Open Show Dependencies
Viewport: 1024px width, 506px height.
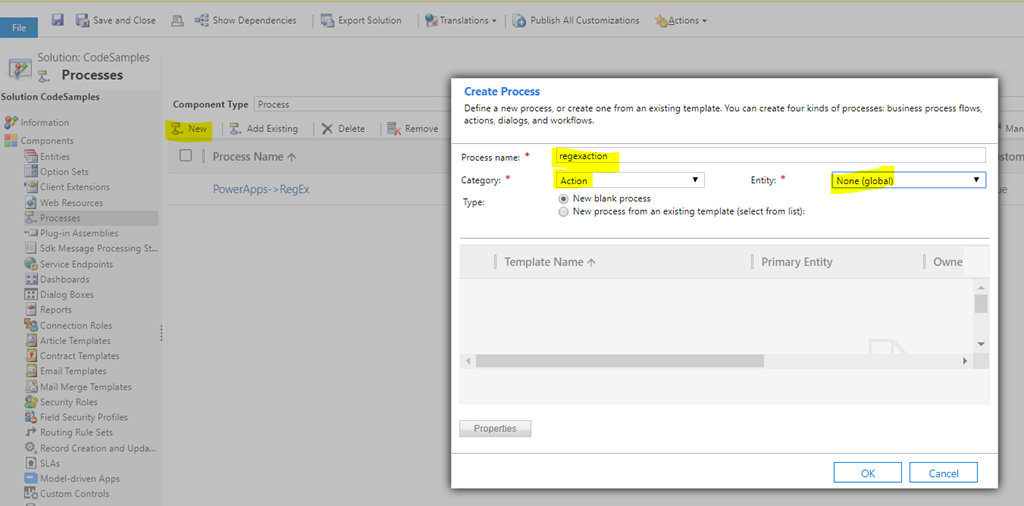point(246,20)
